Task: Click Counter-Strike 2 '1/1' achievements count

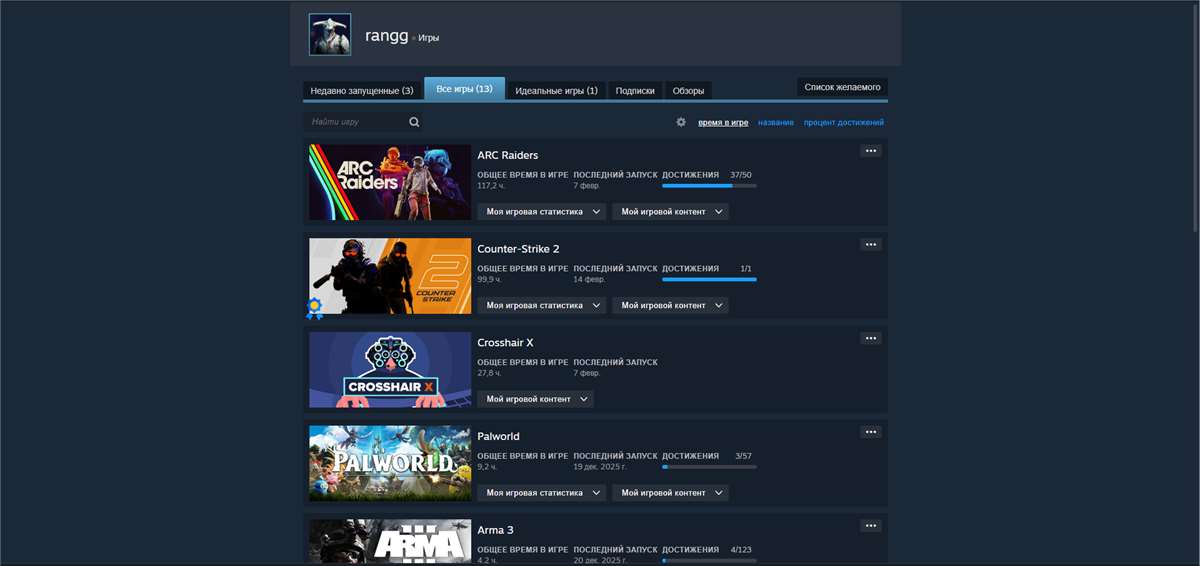Action: point(746,269)
